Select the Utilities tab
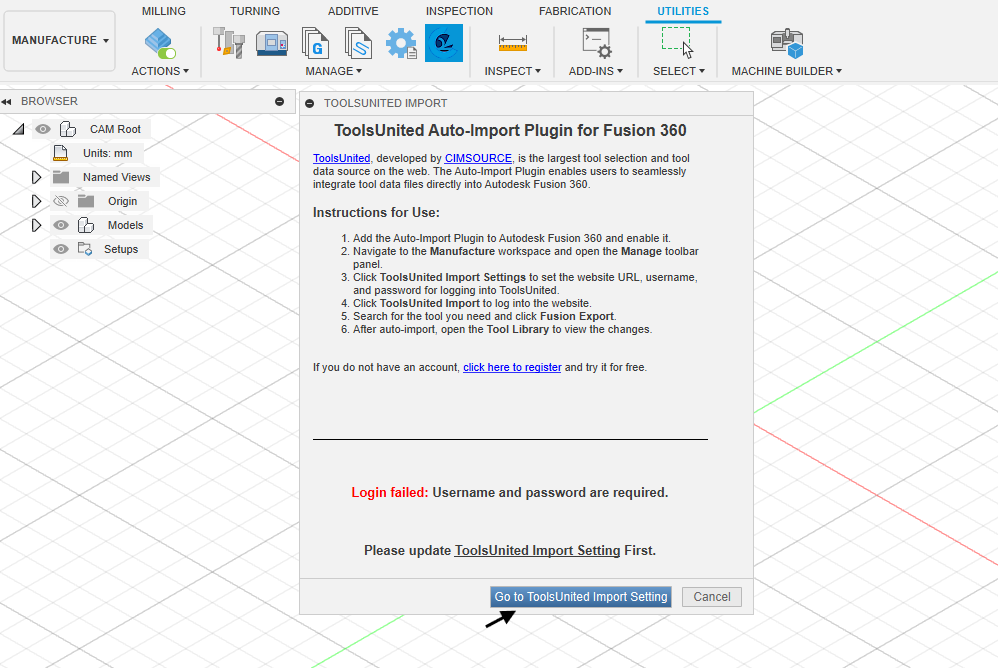998x668 pixels. pos(683,11)
